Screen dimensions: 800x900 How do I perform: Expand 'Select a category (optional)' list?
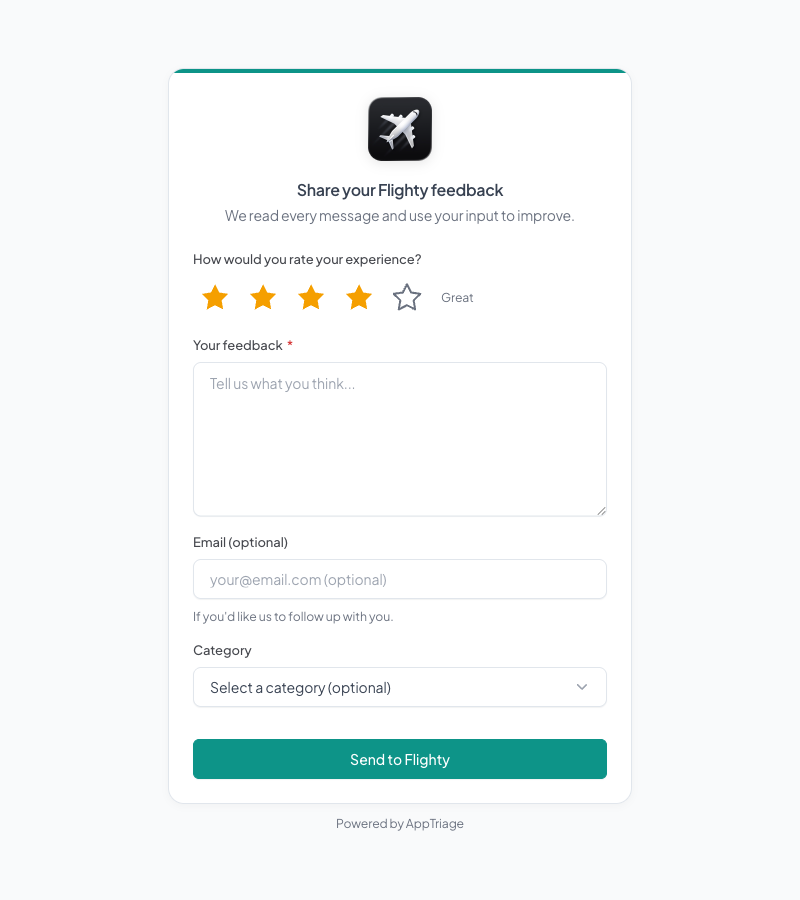coord(400,687)
